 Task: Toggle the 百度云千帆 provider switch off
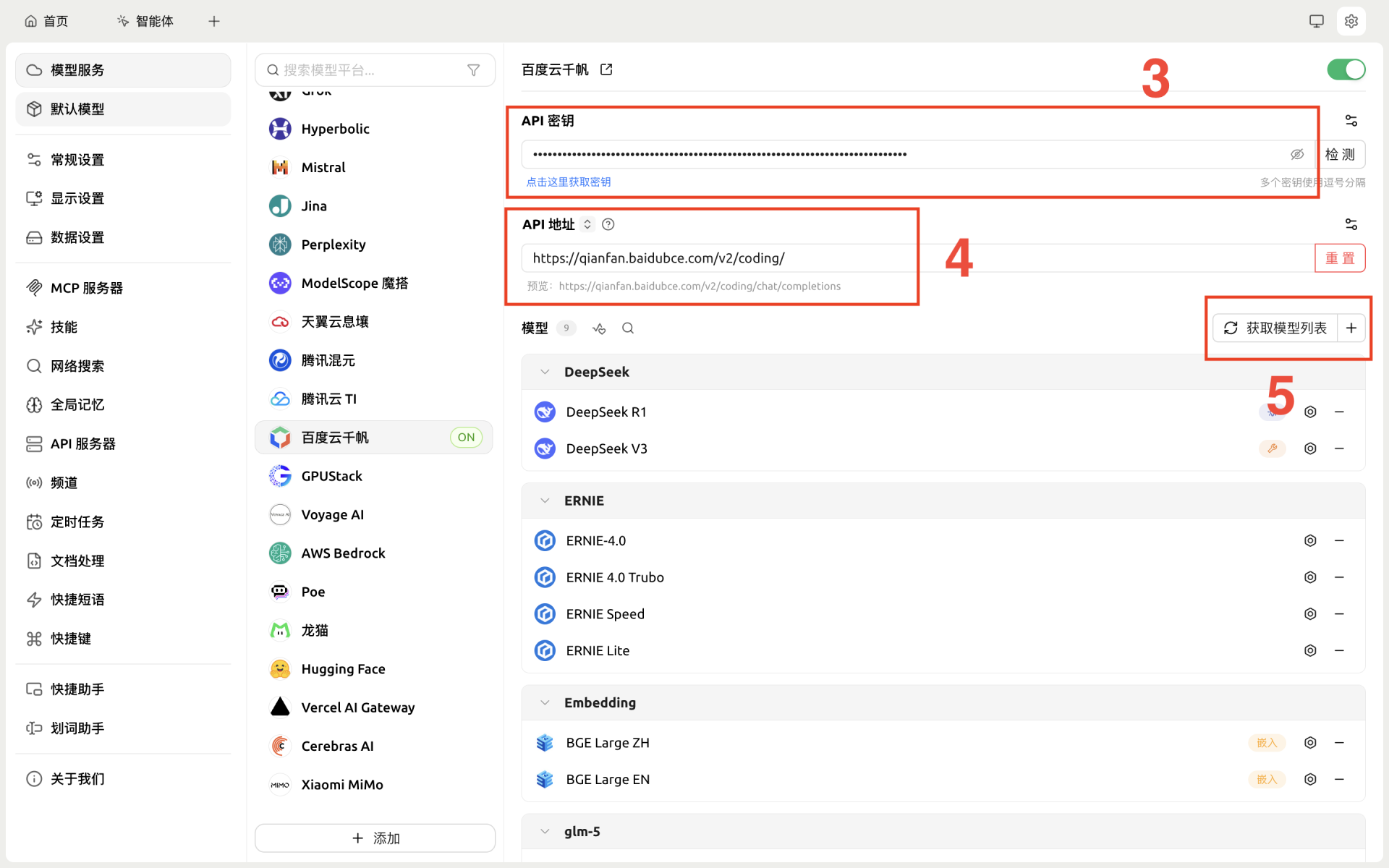pyautogui.click(x=1346, y=69)
